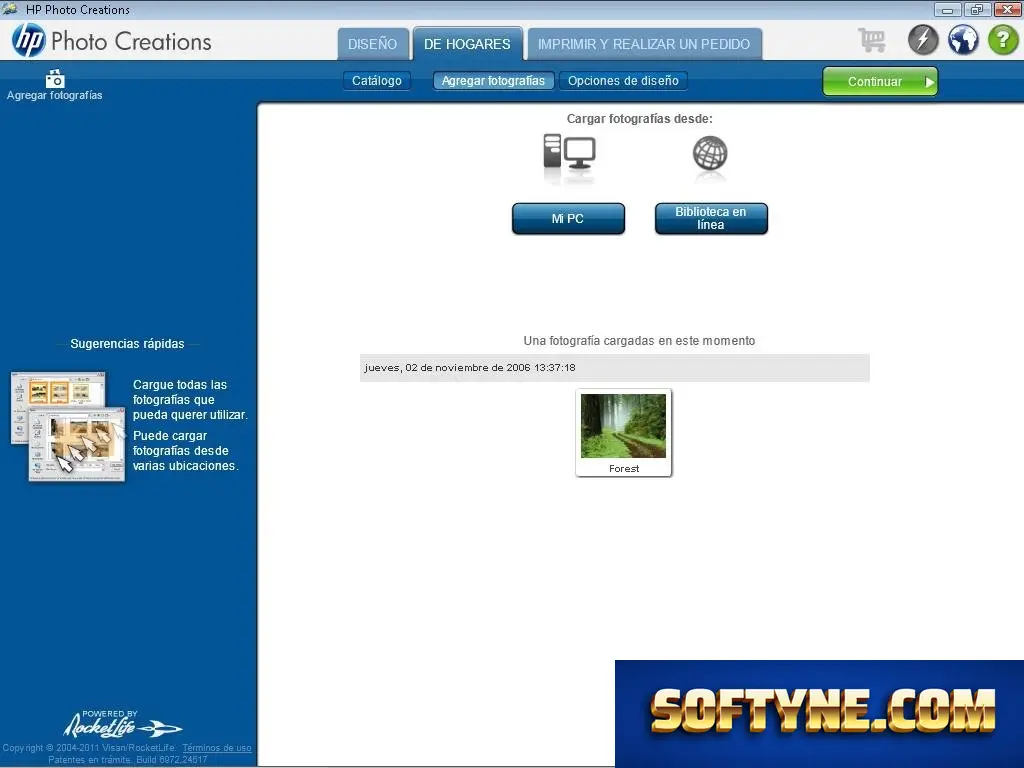Select the Forest photo thumbnail
Screen dimensions: 1024x768
pos(624,432)
